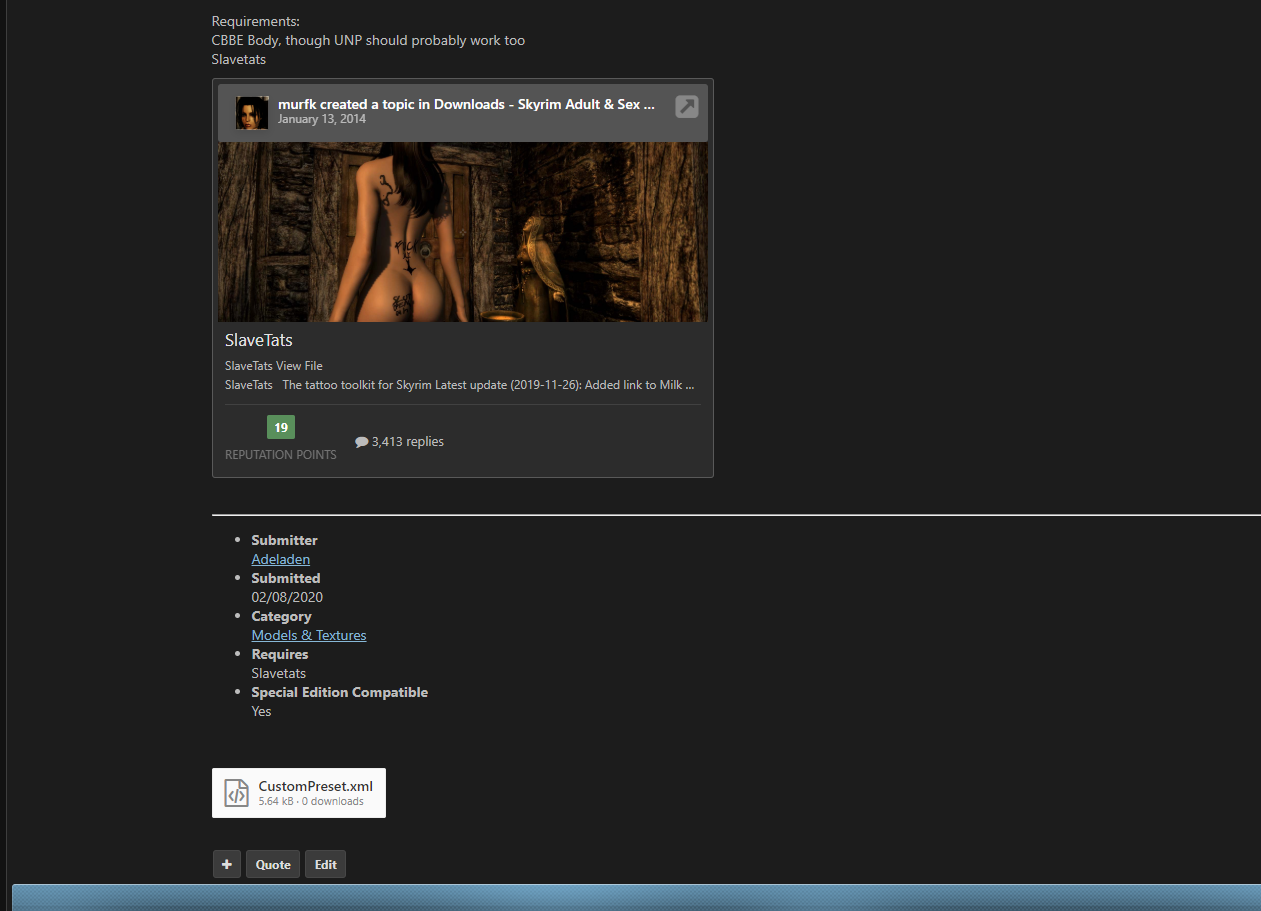Open the Models & Textures category link

309,635
